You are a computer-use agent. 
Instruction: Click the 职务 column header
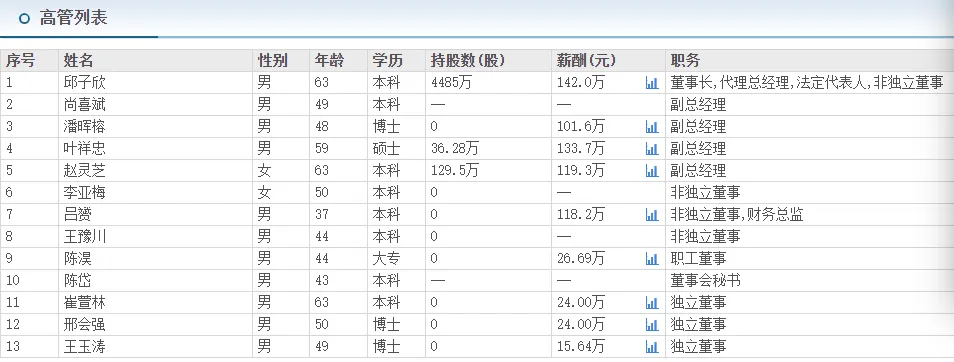point(686,61)
